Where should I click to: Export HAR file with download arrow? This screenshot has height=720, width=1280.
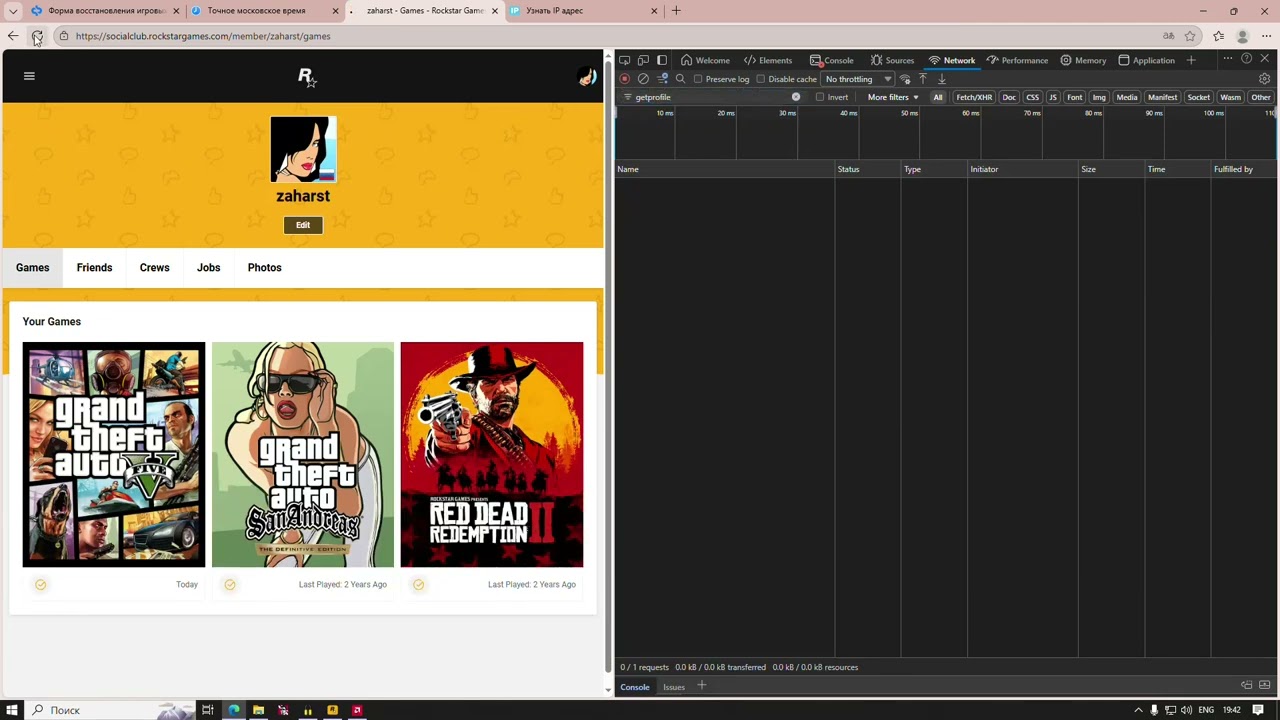click(942, 79)
